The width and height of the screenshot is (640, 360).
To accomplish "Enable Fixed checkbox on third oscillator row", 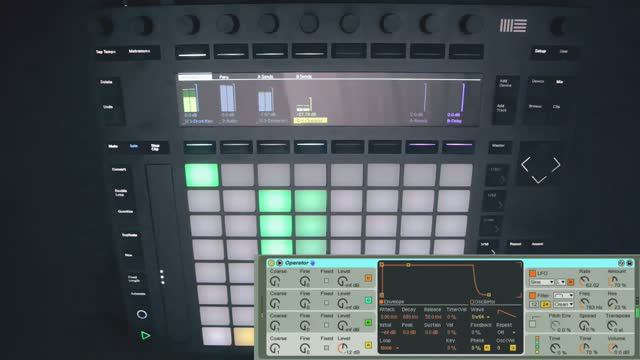I will coord(326,325).
